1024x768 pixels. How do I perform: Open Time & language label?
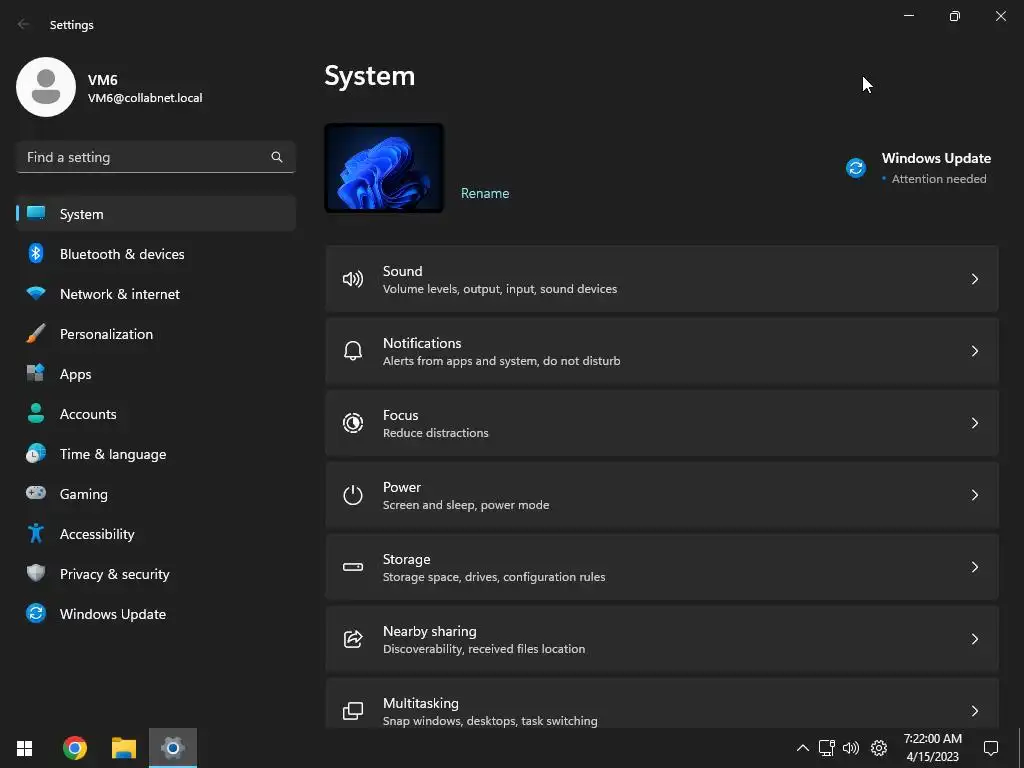click(113, 454)
